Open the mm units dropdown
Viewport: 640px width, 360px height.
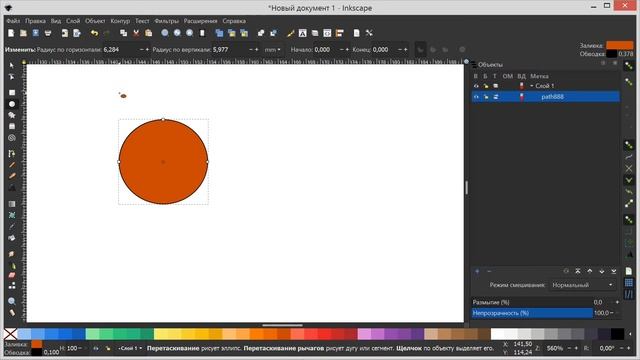[273, 49]
